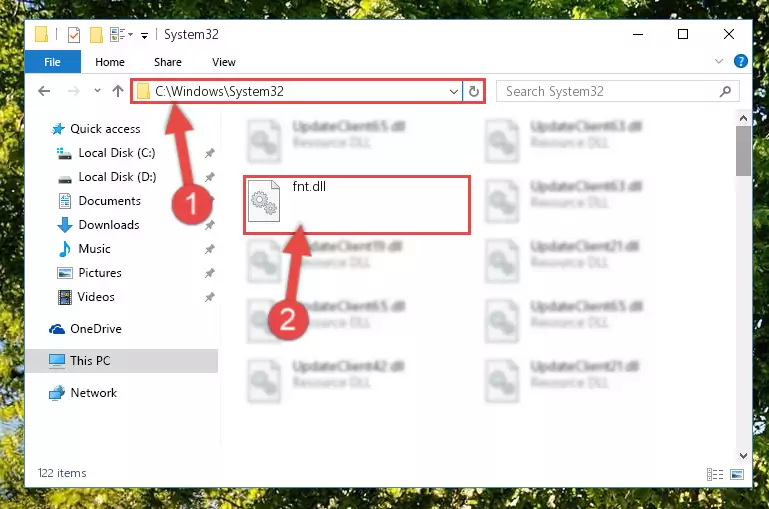Click pin icon beside Music
The height and width of the screenshot is (509, 769).
[x=209, y=249]
